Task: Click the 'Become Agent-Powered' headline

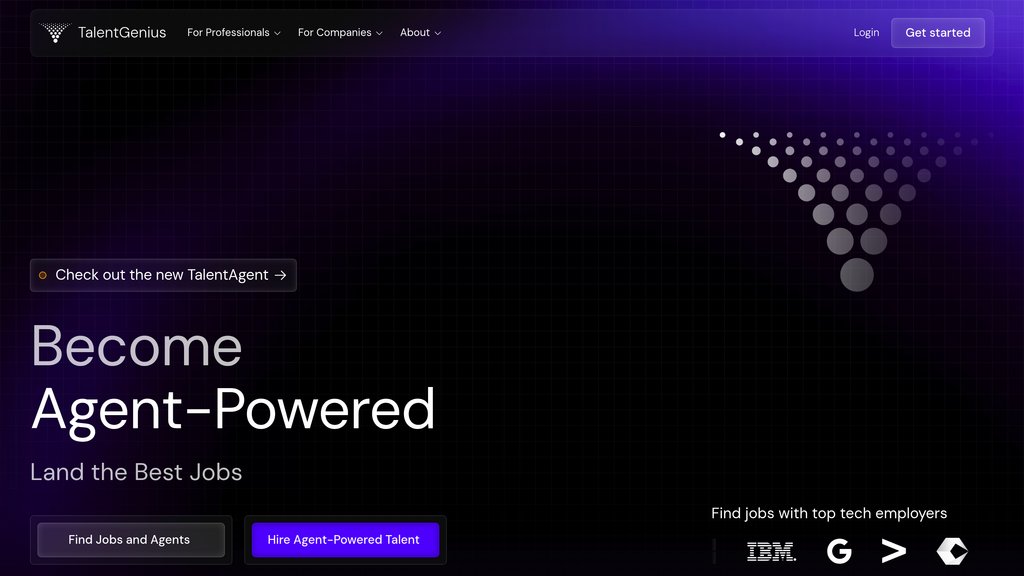Action: [232, 377]
